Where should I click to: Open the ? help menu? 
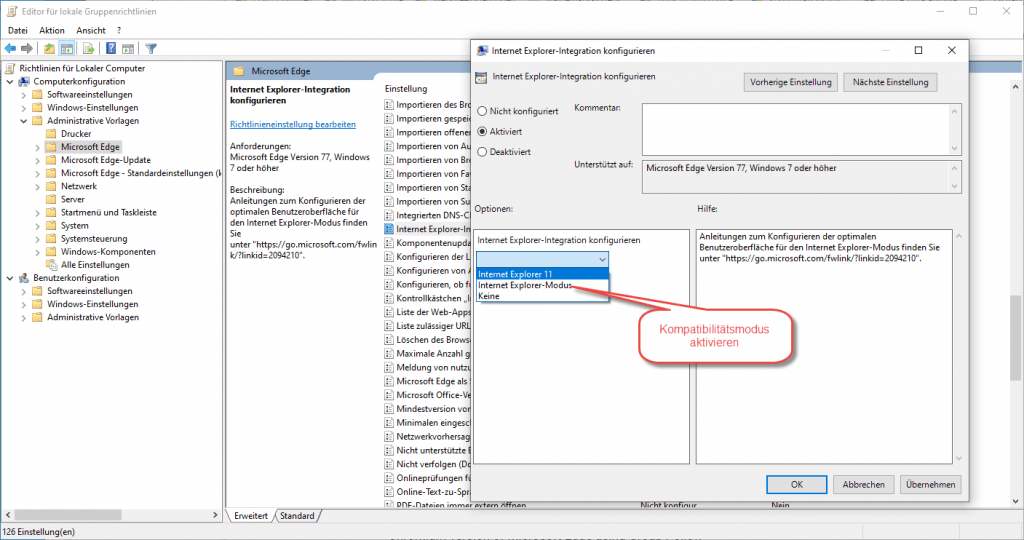click(x=119, y=30)
